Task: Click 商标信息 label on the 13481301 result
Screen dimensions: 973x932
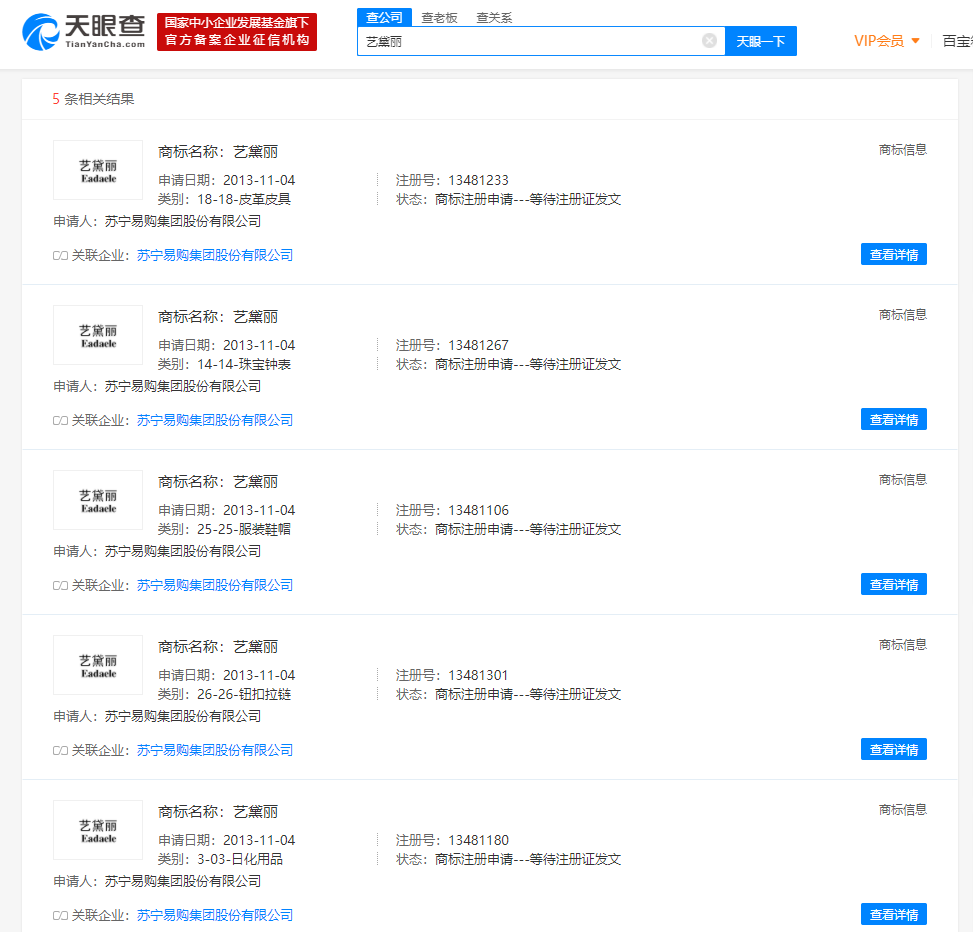Action: click(902, 645)
